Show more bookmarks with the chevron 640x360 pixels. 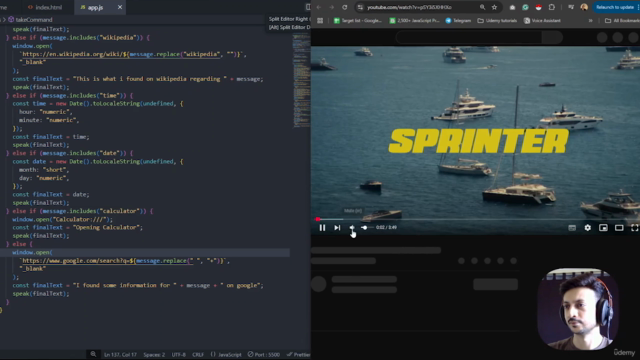[590, 20]
